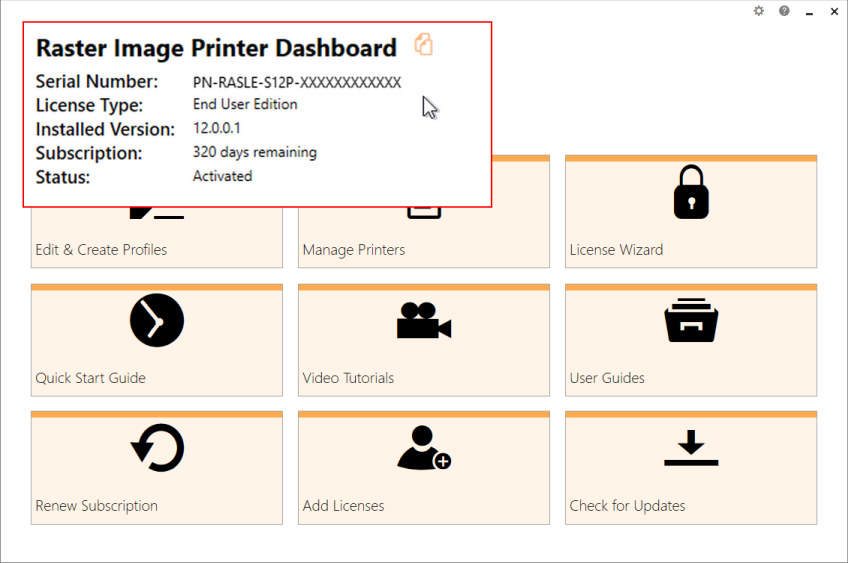Click installed version 12.0.0.1
This screenshot has width=848, height=563.
(216, 128)
